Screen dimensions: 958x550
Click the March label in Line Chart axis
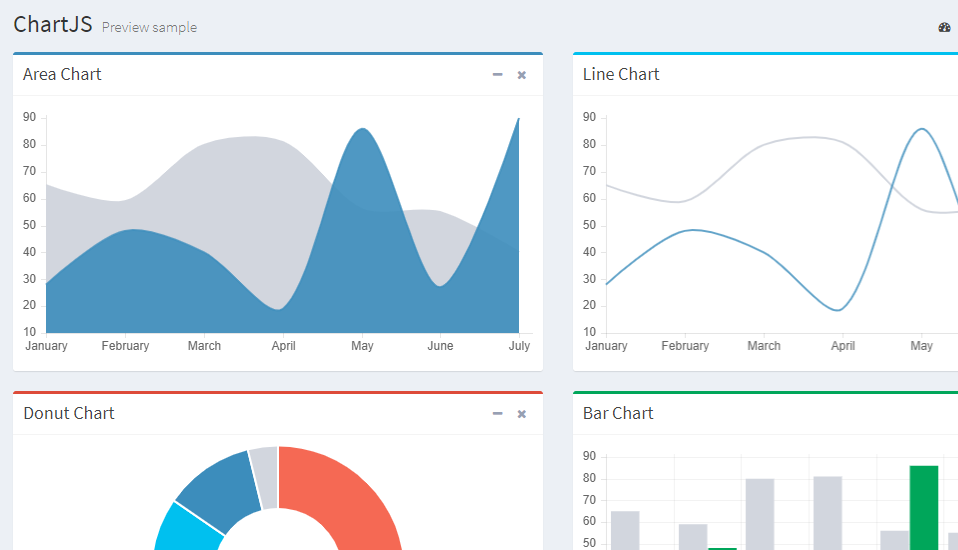coord(764,346)
